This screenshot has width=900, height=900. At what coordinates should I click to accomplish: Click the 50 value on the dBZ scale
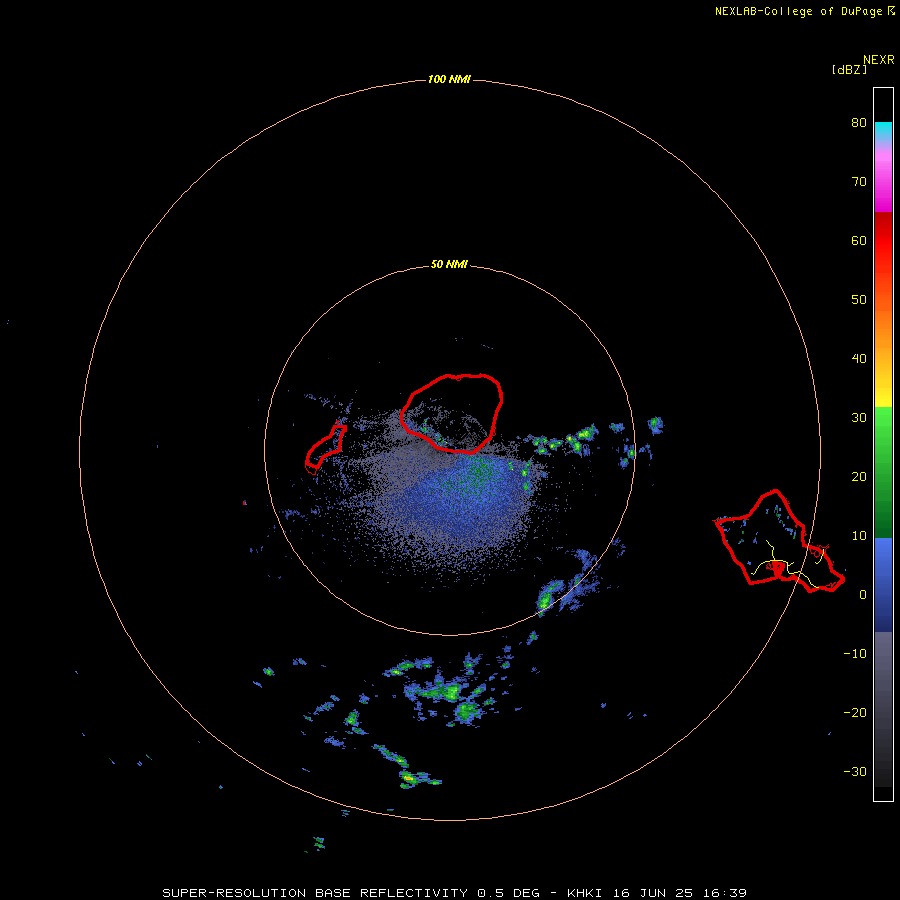(x=859, y=300)
